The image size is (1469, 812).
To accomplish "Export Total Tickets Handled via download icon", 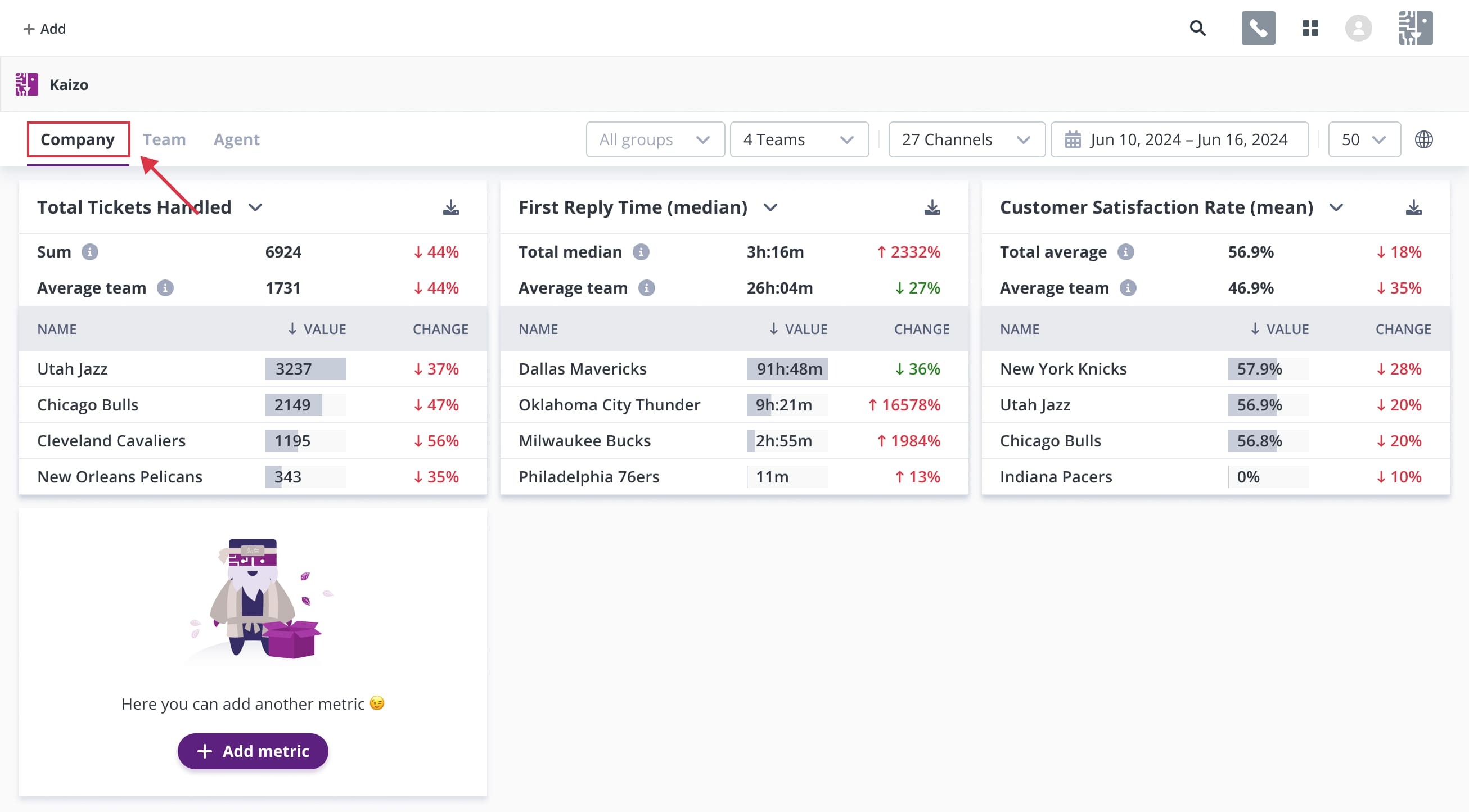I will point(451,207).
